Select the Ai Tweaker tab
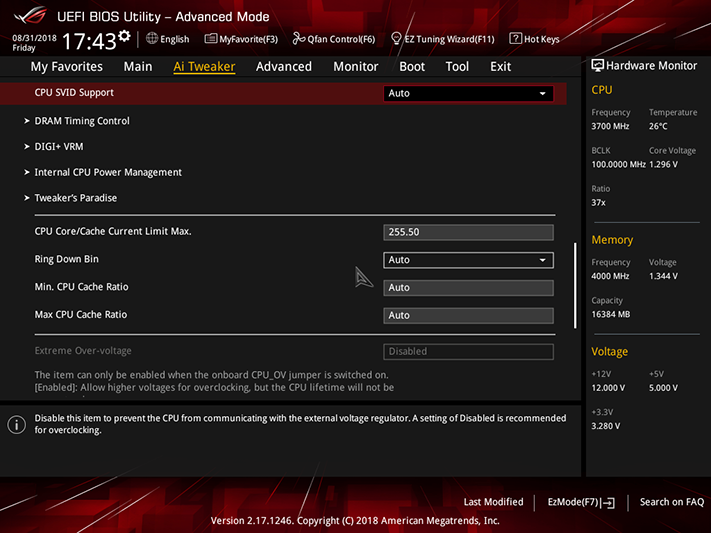This screenshot has height=533, width=711. [204, 67]
